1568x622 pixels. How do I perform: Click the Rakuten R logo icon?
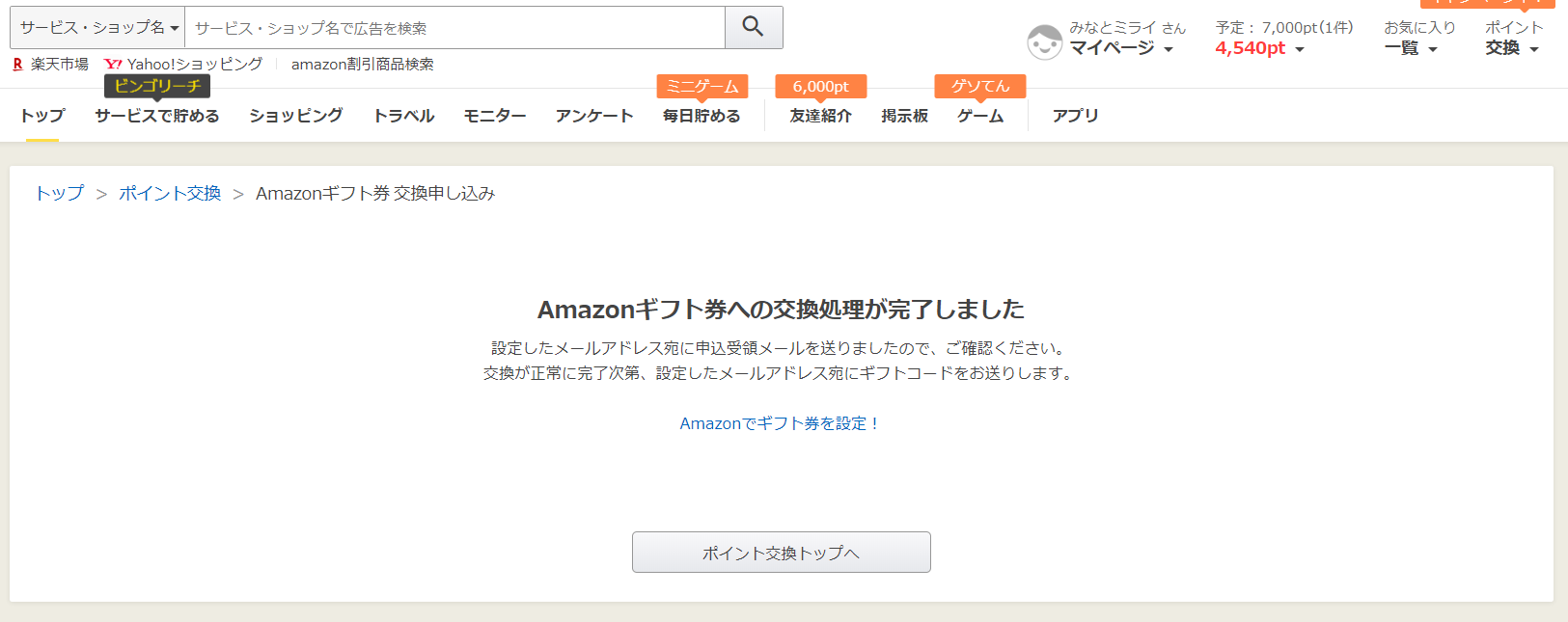coord(17,64)
